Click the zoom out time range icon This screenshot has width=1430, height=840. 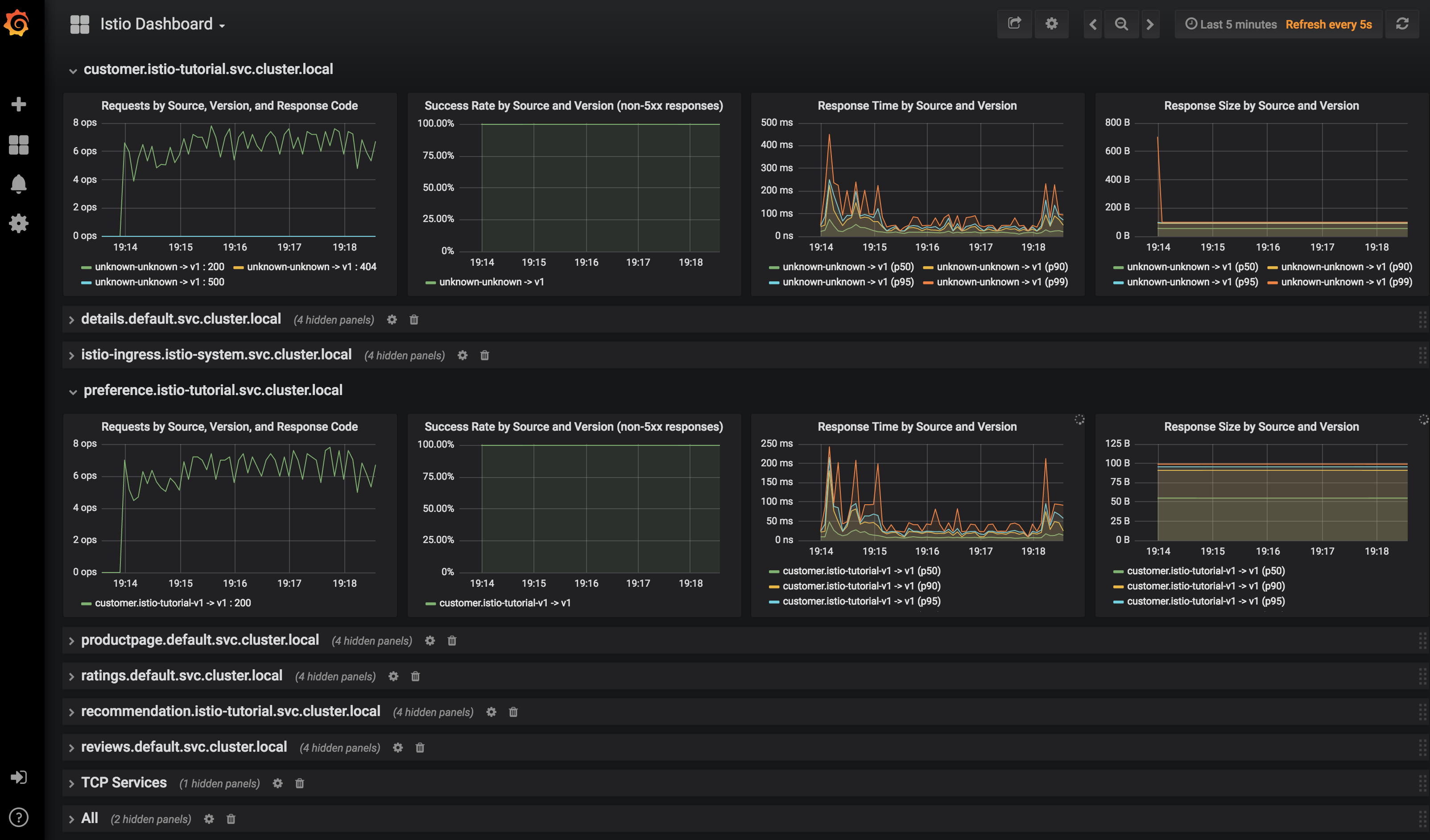point(1121,24)
